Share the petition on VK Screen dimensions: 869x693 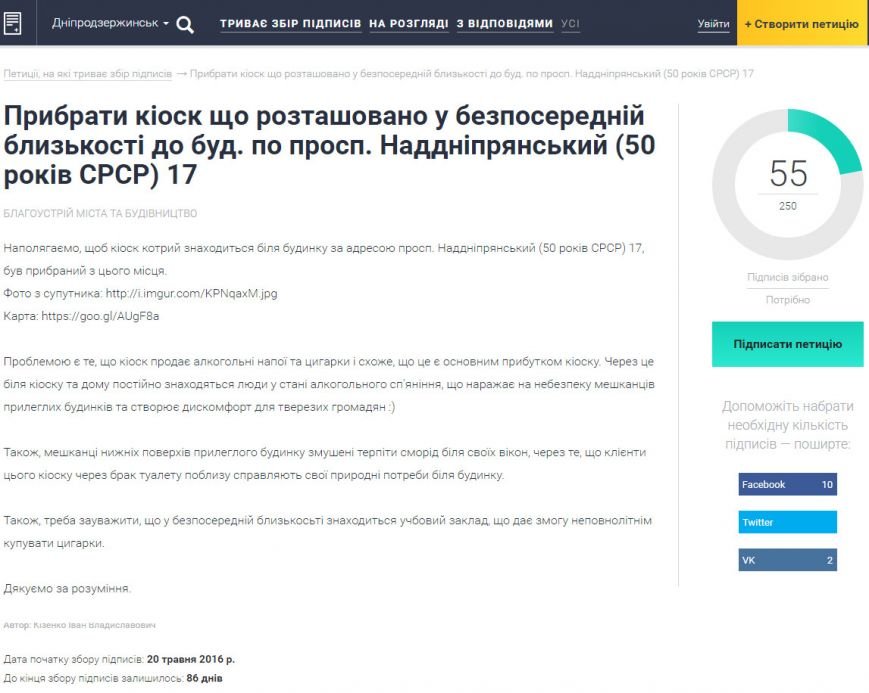[x=788, y=560]
